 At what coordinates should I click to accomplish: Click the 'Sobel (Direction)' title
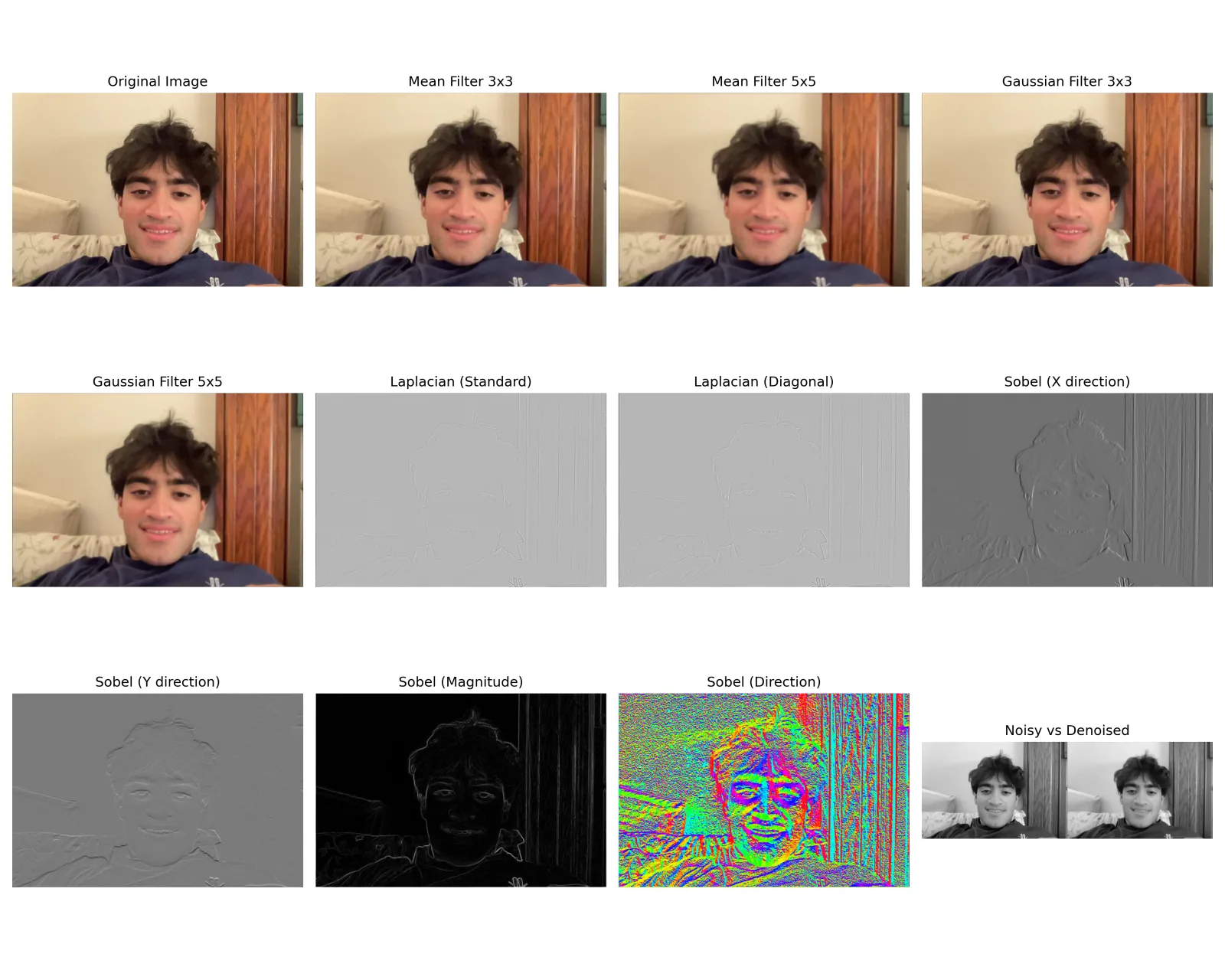coord(764,681)
